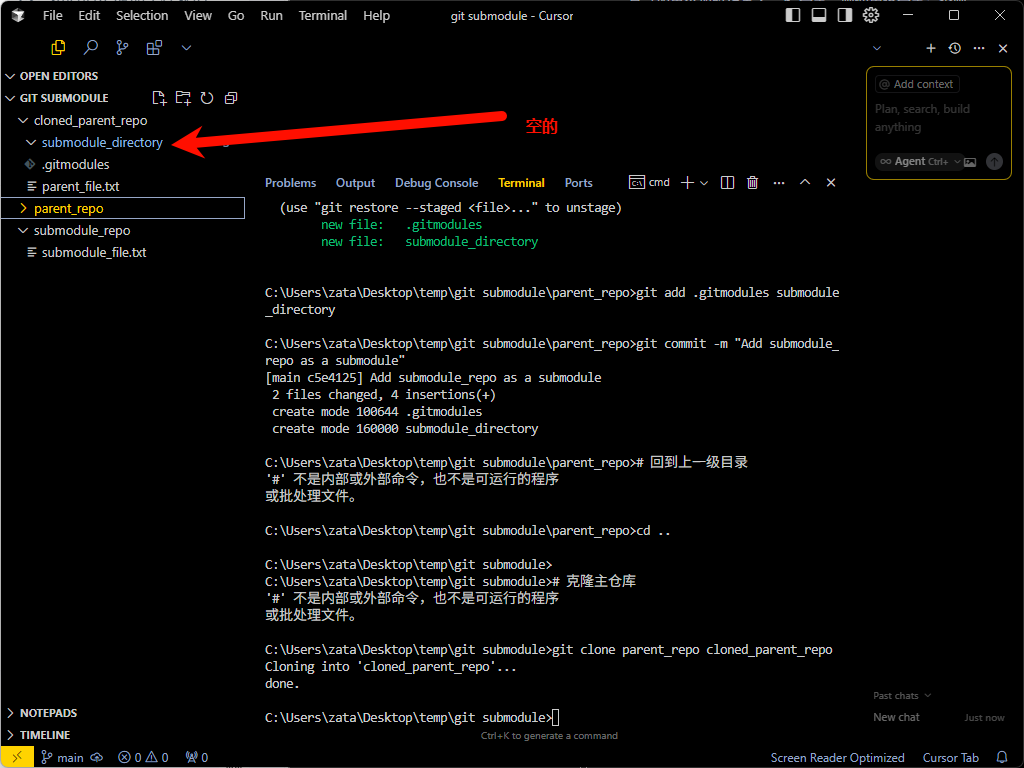1024x768 pixels.
Task: Create a new folder in GIT SUBMODULE explorer
Action: coord(183,97)
